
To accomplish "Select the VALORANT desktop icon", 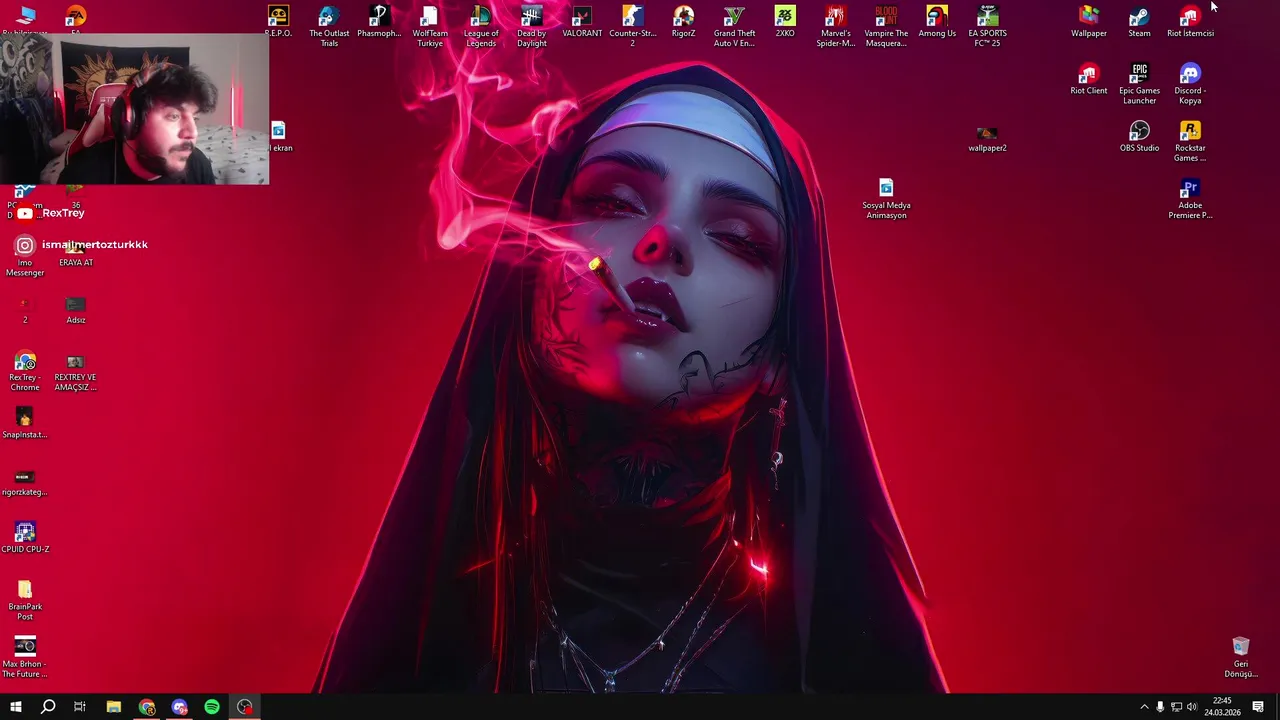I will coord(582,22).
